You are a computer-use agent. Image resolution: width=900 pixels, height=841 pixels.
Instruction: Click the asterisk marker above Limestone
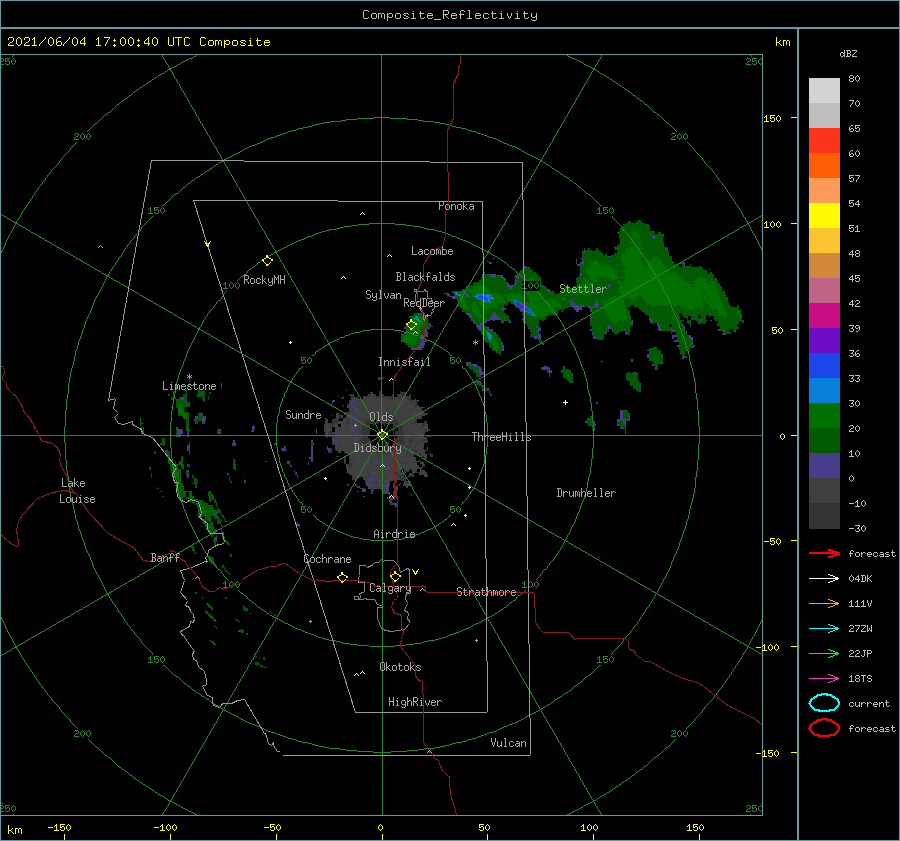click(x=189, y=377)
